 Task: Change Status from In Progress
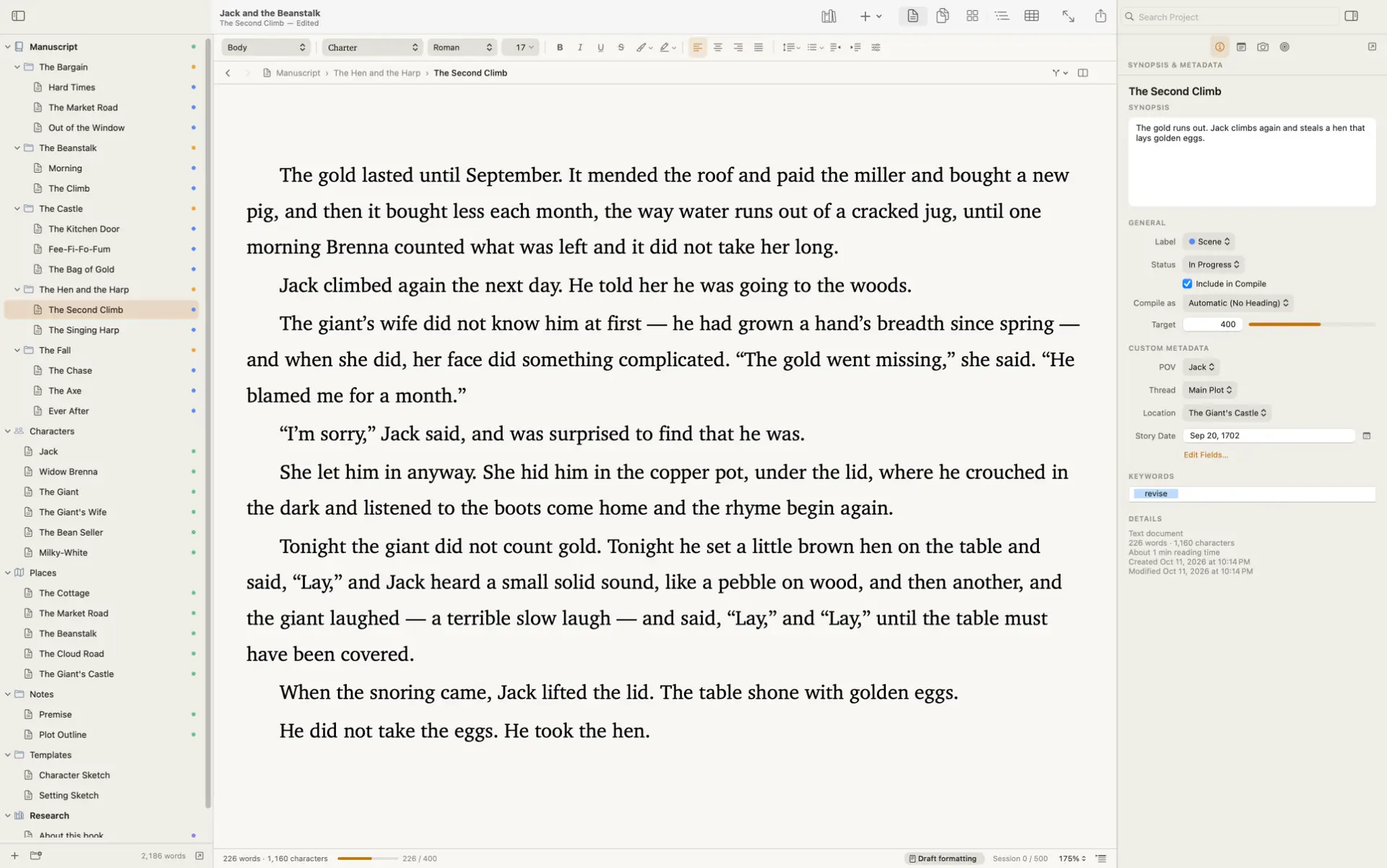pyautogui.click(x=1214, y=265)
